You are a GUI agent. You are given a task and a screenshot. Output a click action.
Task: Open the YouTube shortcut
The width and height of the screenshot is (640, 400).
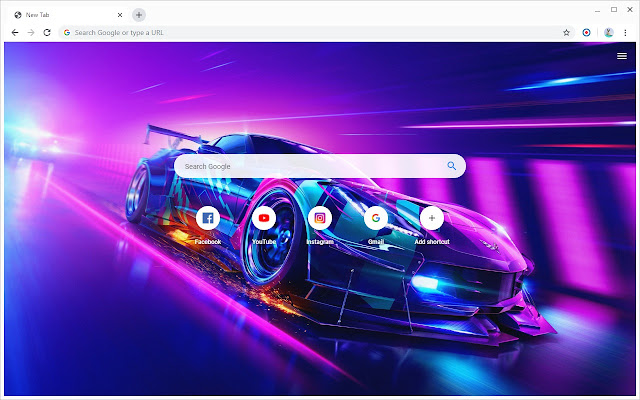click(x=264, y=218)
